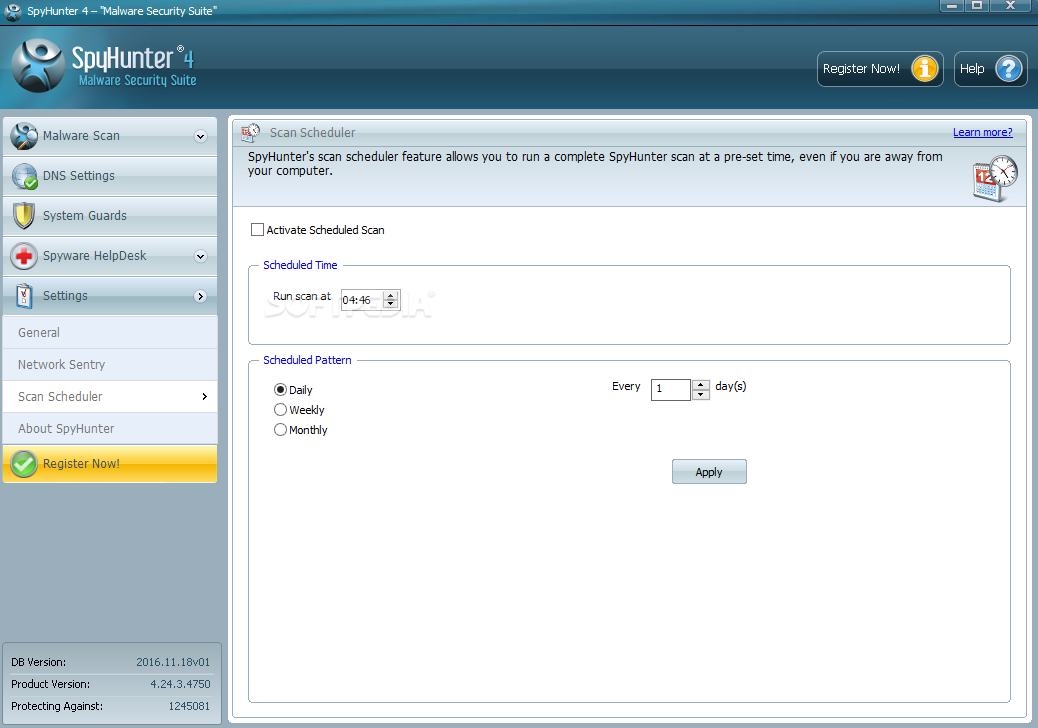Open the DNS Settings section
This screenshot has height=728, width=1038.
point(110,176)
